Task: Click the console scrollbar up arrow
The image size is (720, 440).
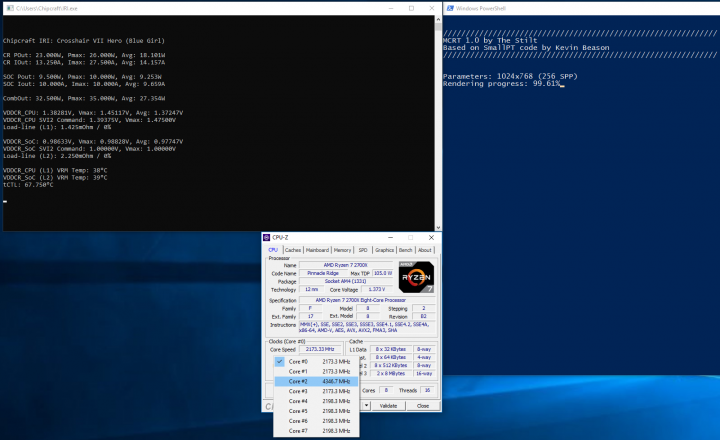Action: pos(438,19)
